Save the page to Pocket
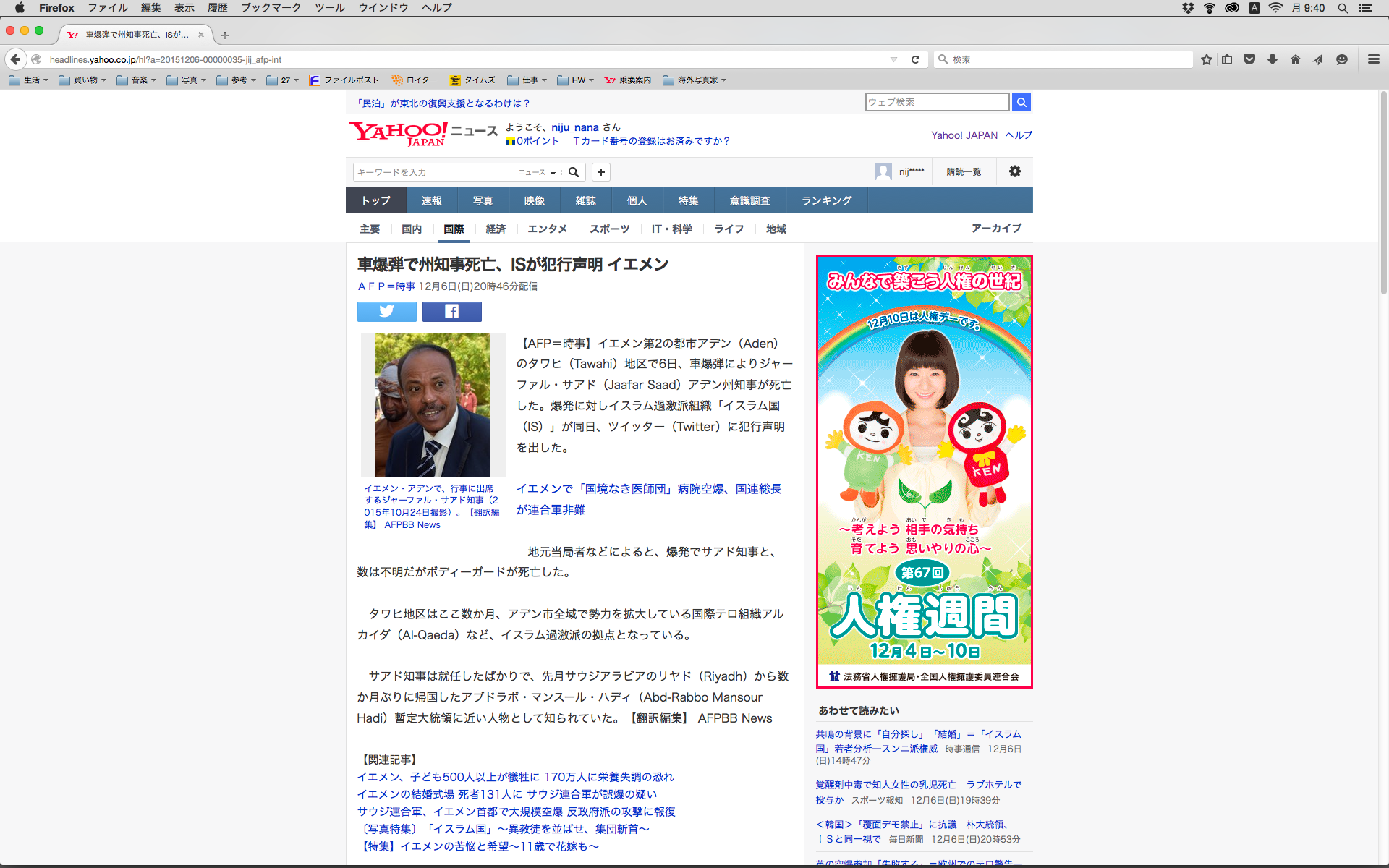This screenshot has width=1389, height=868. [1249, 59]
